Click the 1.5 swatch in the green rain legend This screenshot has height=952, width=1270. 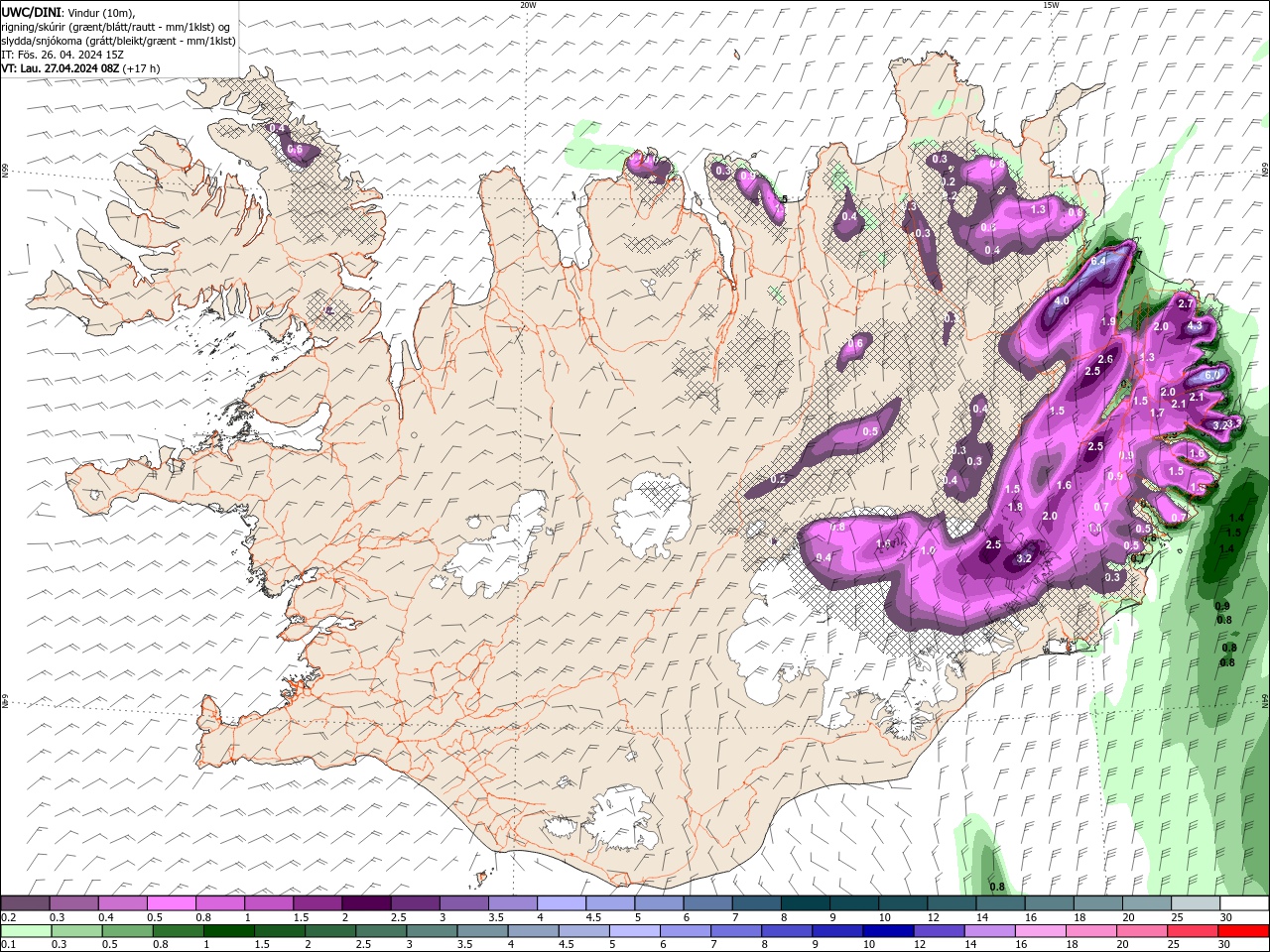coord(279,931)
